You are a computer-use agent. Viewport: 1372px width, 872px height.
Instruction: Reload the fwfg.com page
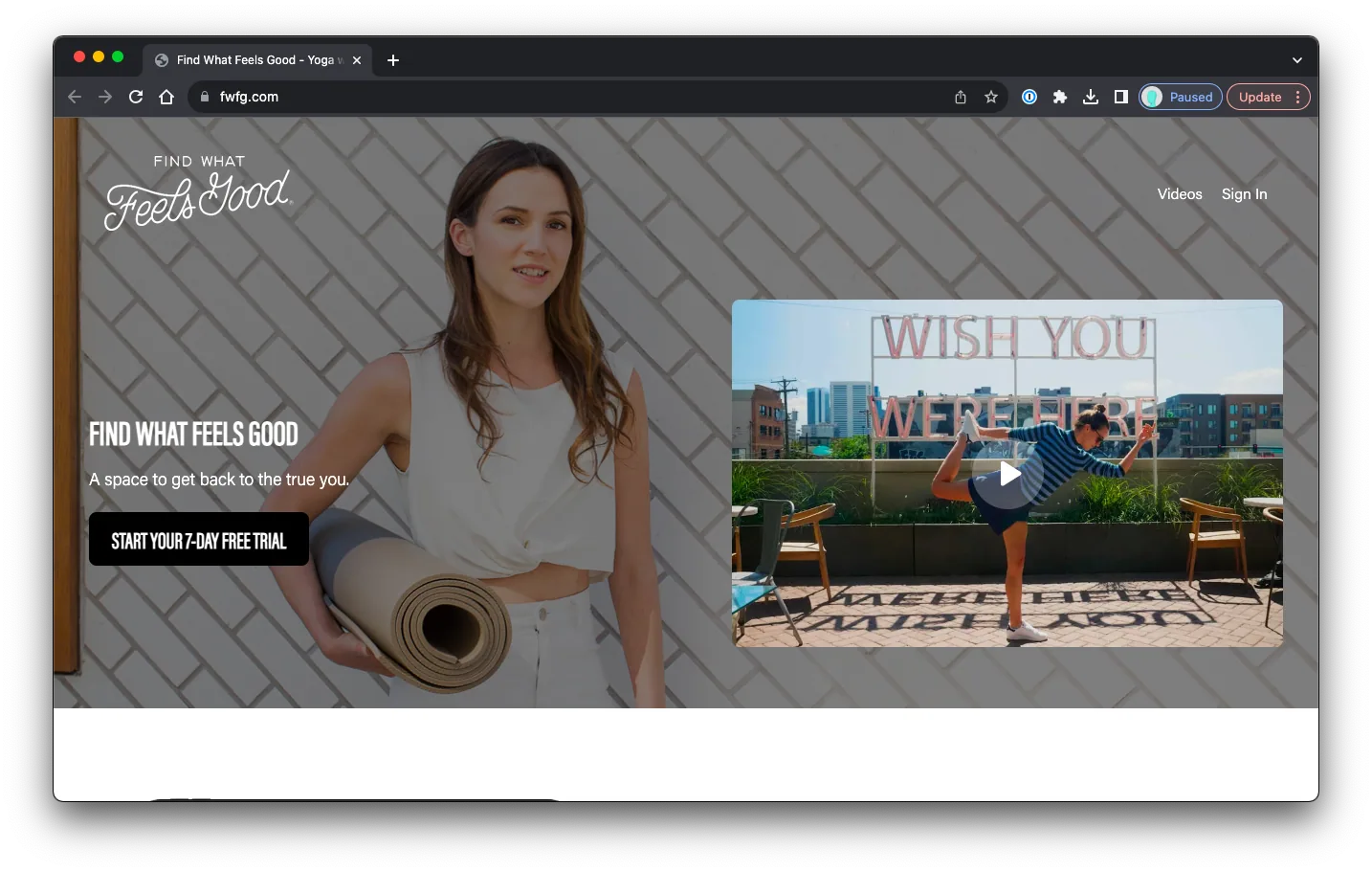(x=136, y=97)
